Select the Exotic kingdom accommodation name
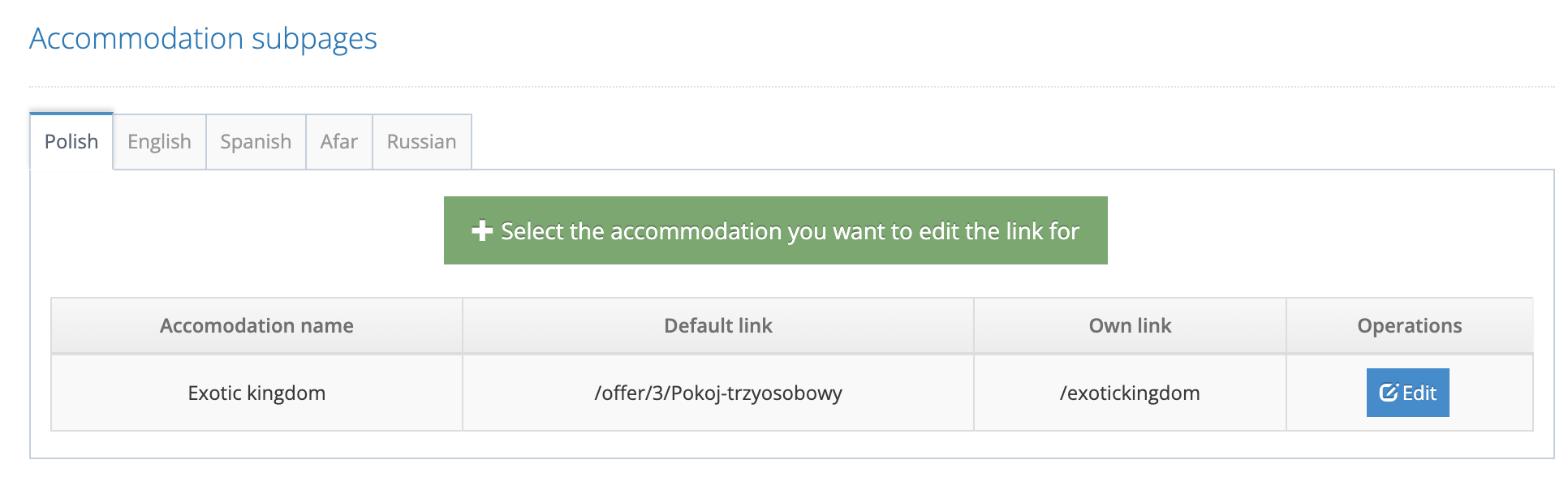Screen dimensions: 1568x477 [x=256, y=392]
